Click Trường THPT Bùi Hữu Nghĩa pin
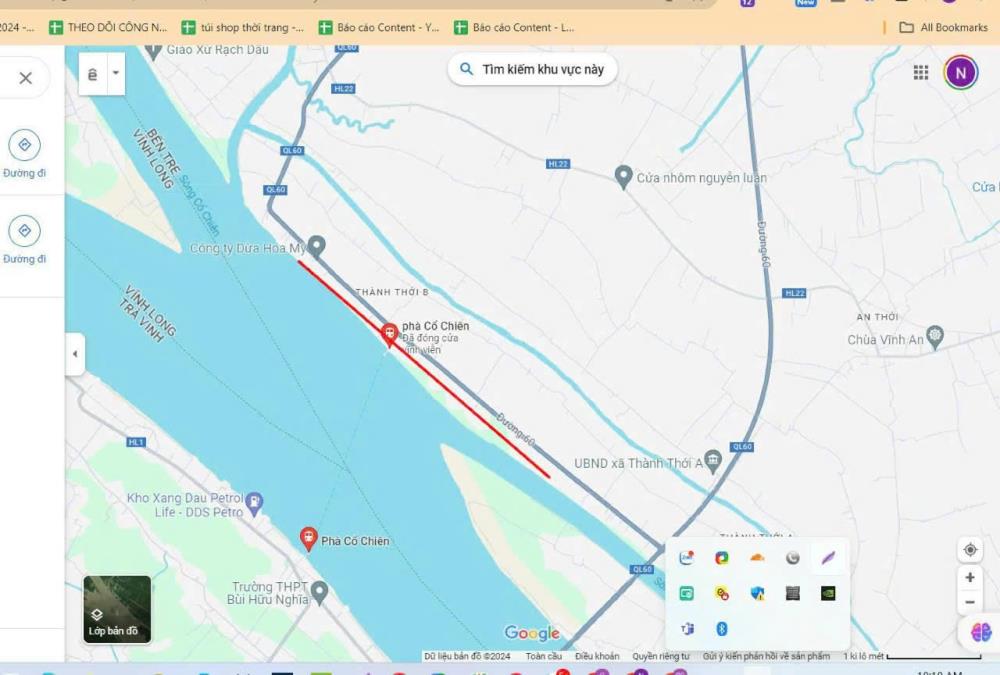Viewport: 1000px width, 675px height. tap(320, 593)
